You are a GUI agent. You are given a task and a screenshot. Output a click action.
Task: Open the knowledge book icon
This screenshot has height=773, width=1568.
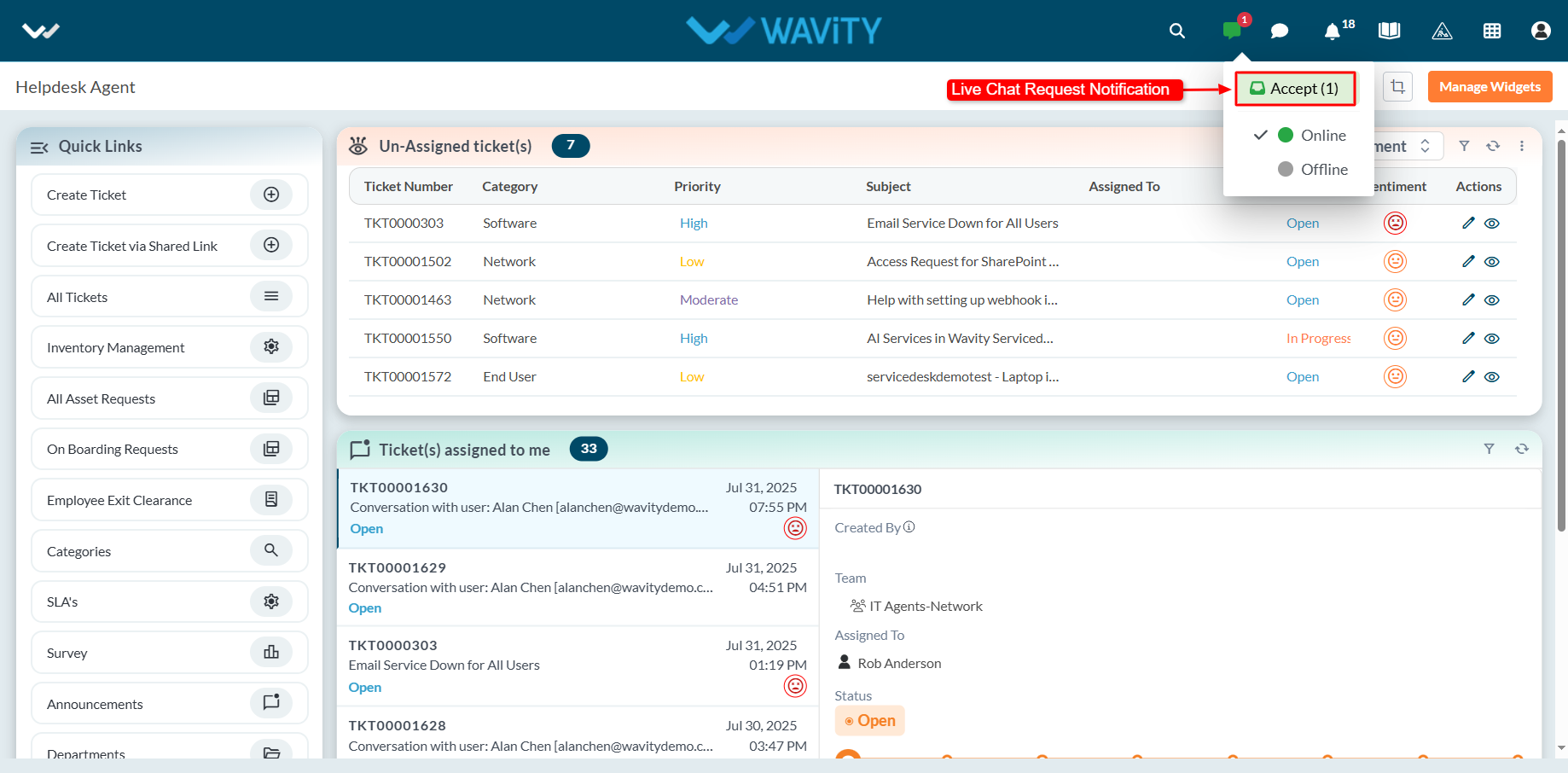(1389, 31)
